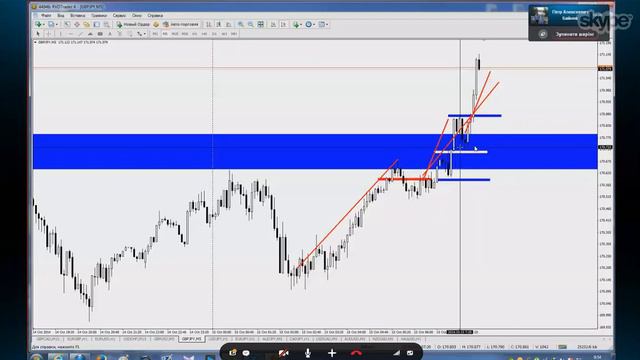
Task: Select the horizontal line tool
Action: tap(71, 34)
